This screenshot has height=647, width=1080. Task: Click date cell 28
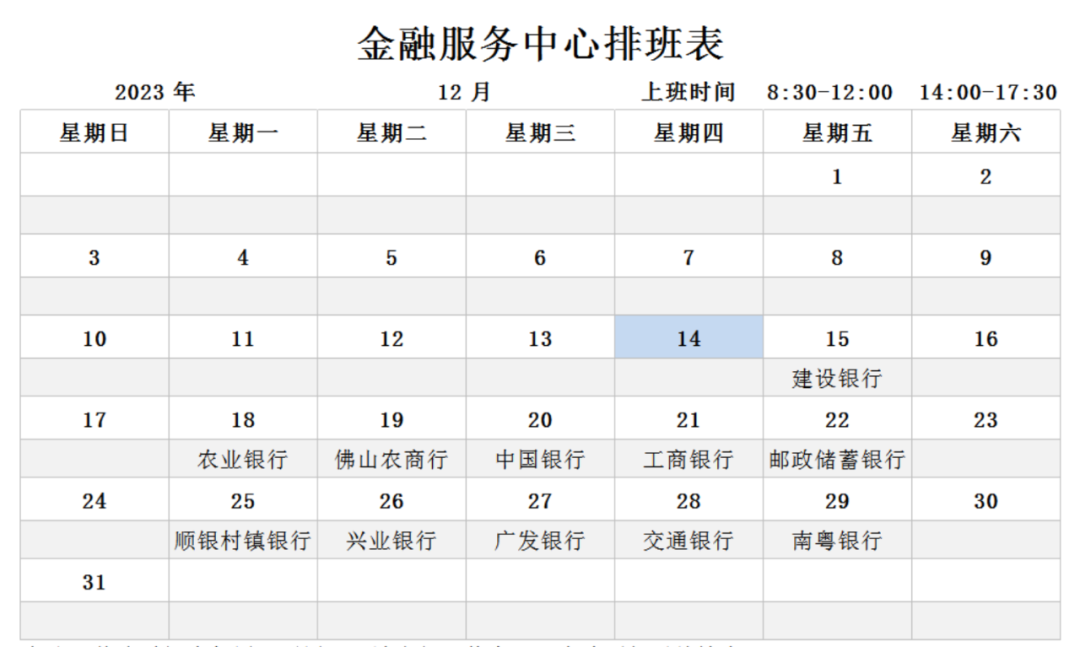[x=689, y=500]
